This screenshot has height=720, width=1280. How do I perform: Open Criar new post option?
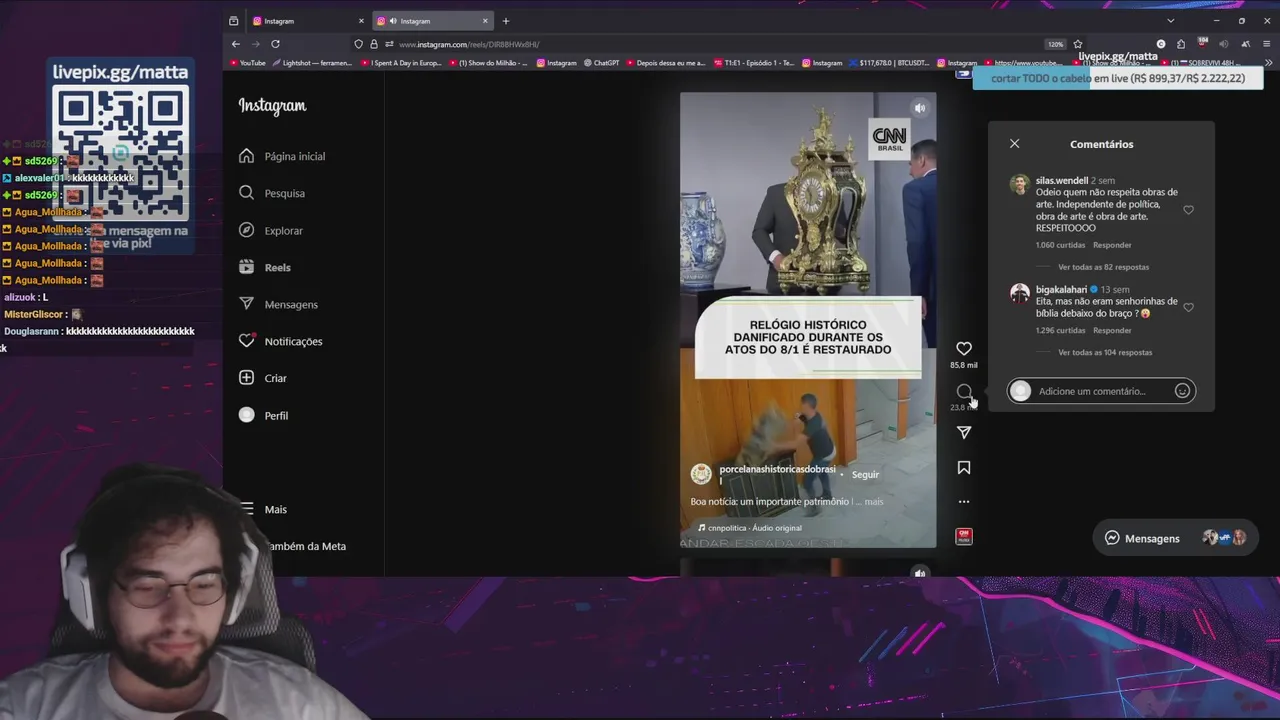point(264,378)
